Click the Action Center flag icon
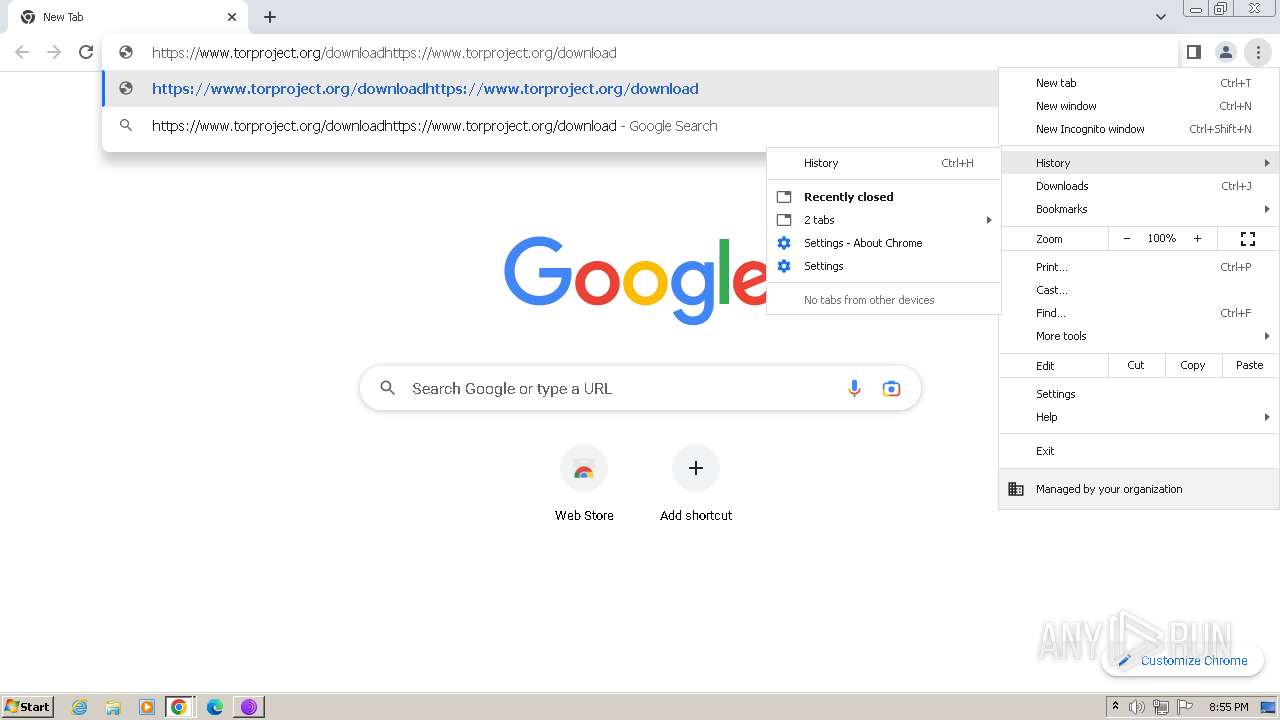This screenshot has height=720, width=1280. tap(1185, 707)
